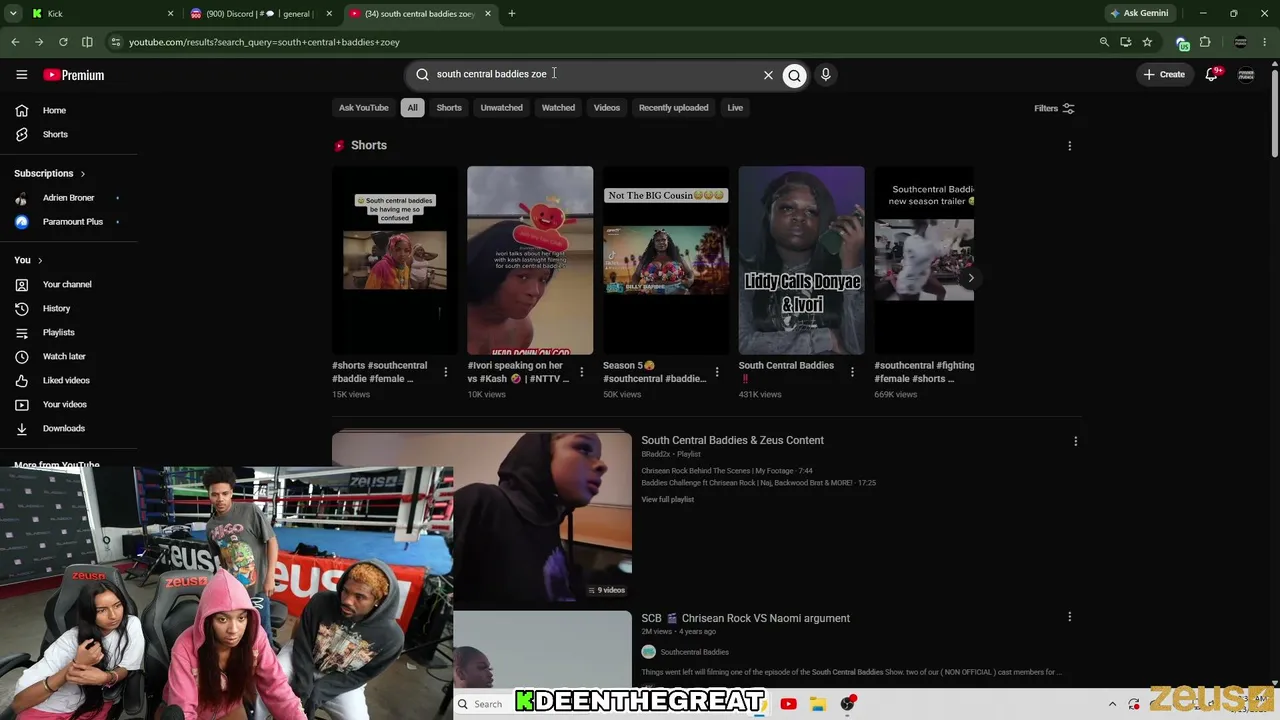Filter results by Unwatched chip
The width and height of the screenshot is (1280, 720).
(x=501, y=108)
